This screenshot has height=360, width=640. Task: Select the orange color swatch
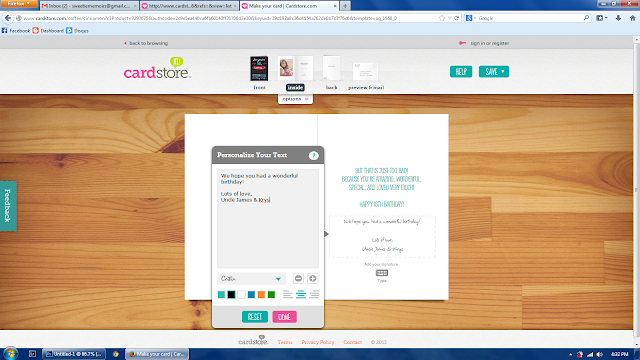click(x=261, y=294)
